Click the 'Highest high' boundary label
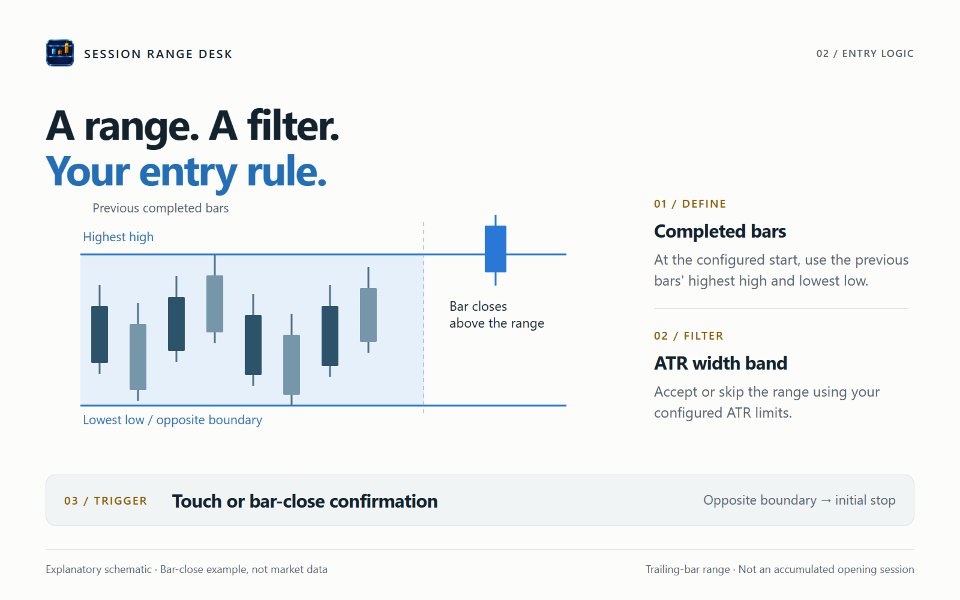 coord(118,237)
